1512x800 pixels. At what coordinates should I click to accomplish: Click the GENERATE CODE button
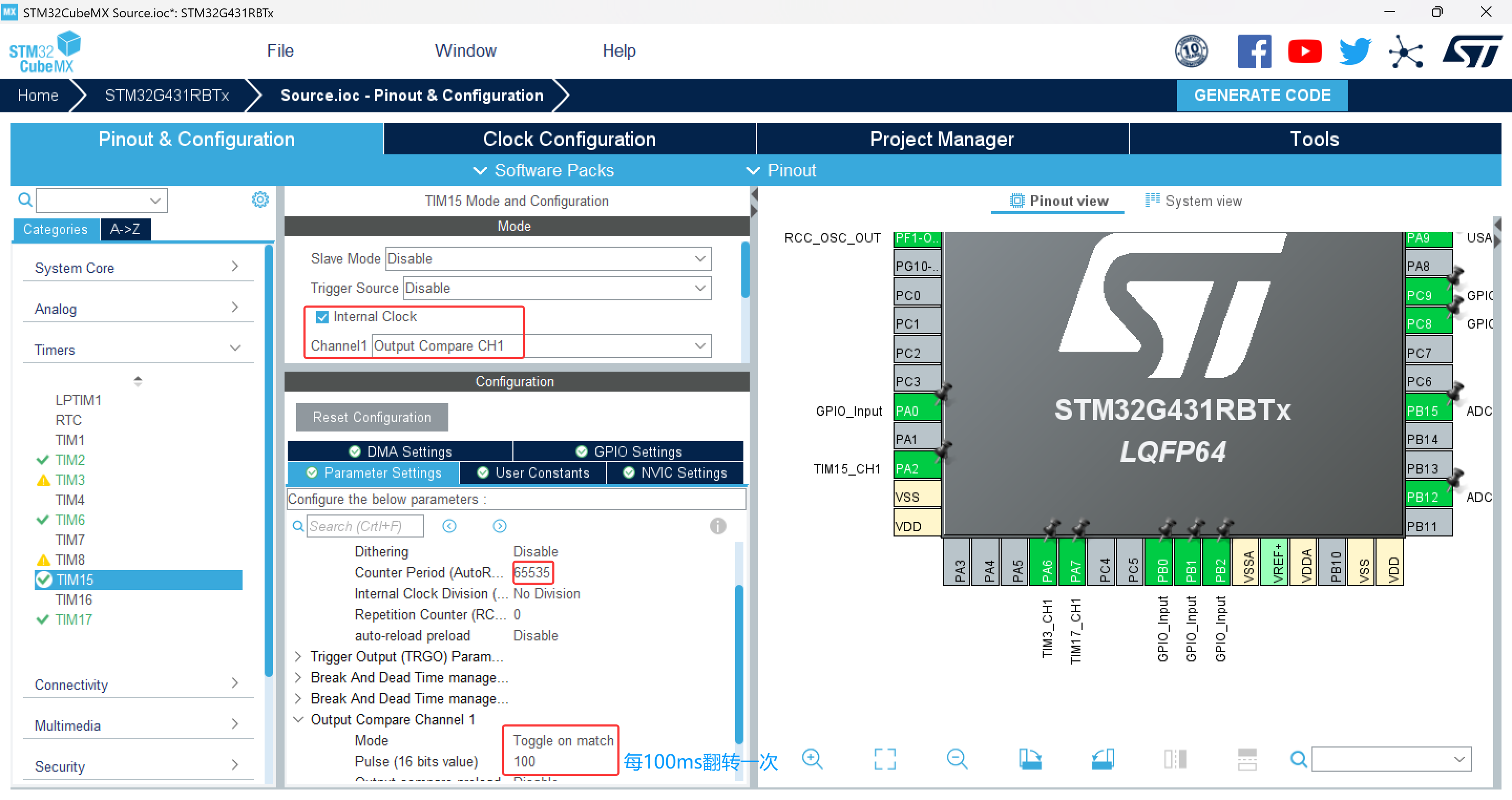click(1262, 95)
